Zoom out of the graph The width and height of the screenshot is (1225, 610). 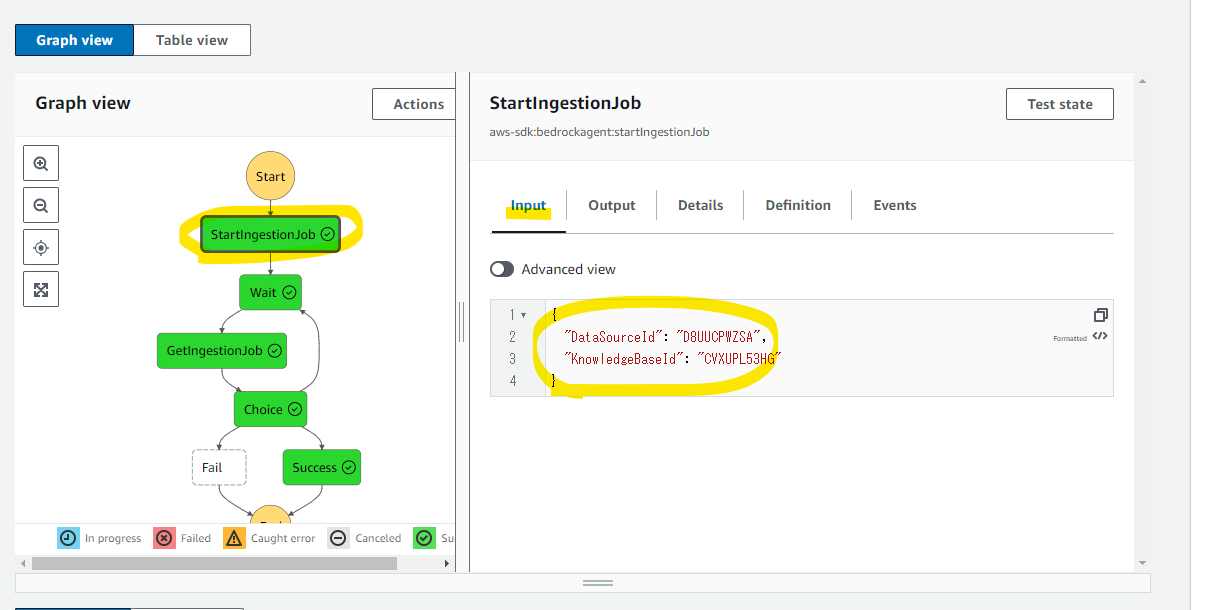[x=41, y=205]
